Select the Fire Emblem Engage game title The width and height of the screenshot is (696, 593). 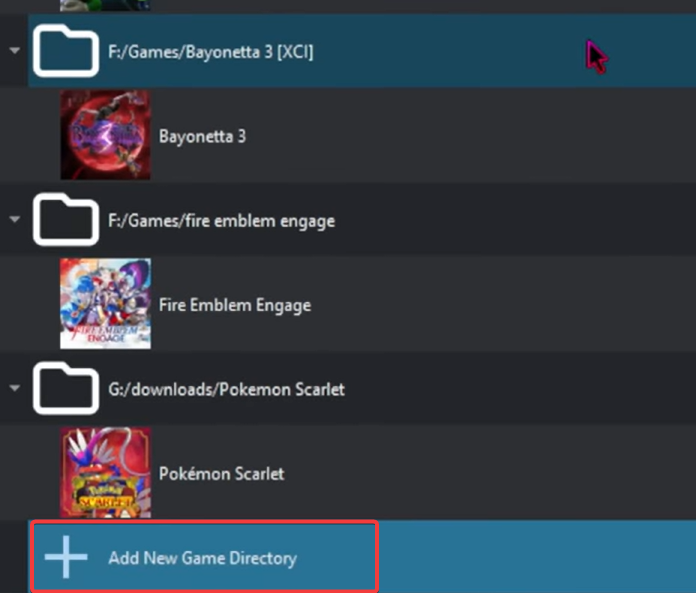tap(235, 305)
